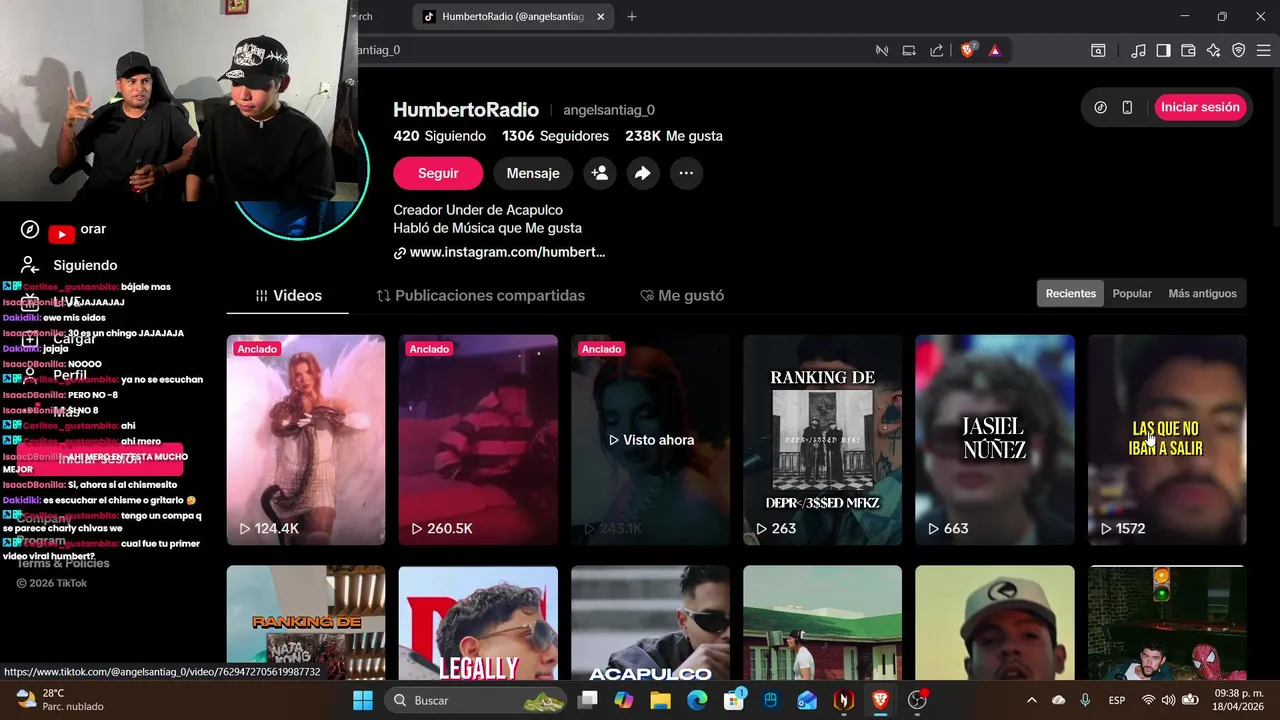
Task: Open Leo AI sparkle icon
Action: [1213, 50]
